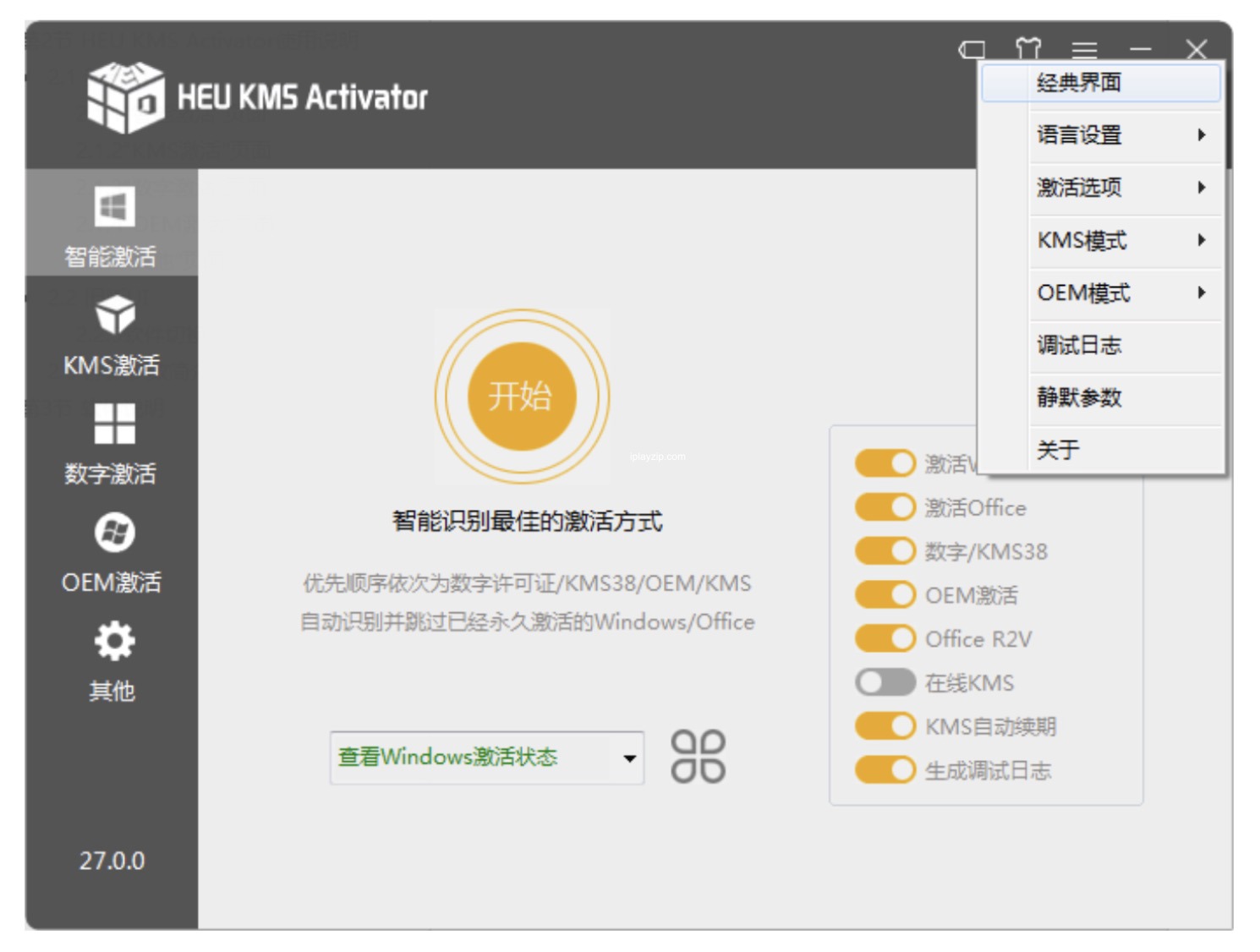Click the 优先顺序依次为数字许可证 description line

click(x=527, y=583)
